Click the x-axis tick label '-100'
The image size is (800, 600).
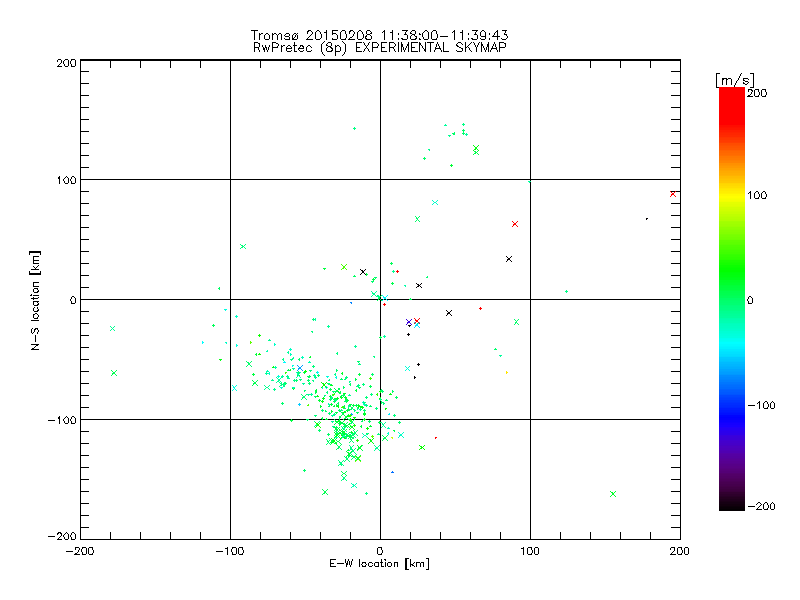pos(230,551)
